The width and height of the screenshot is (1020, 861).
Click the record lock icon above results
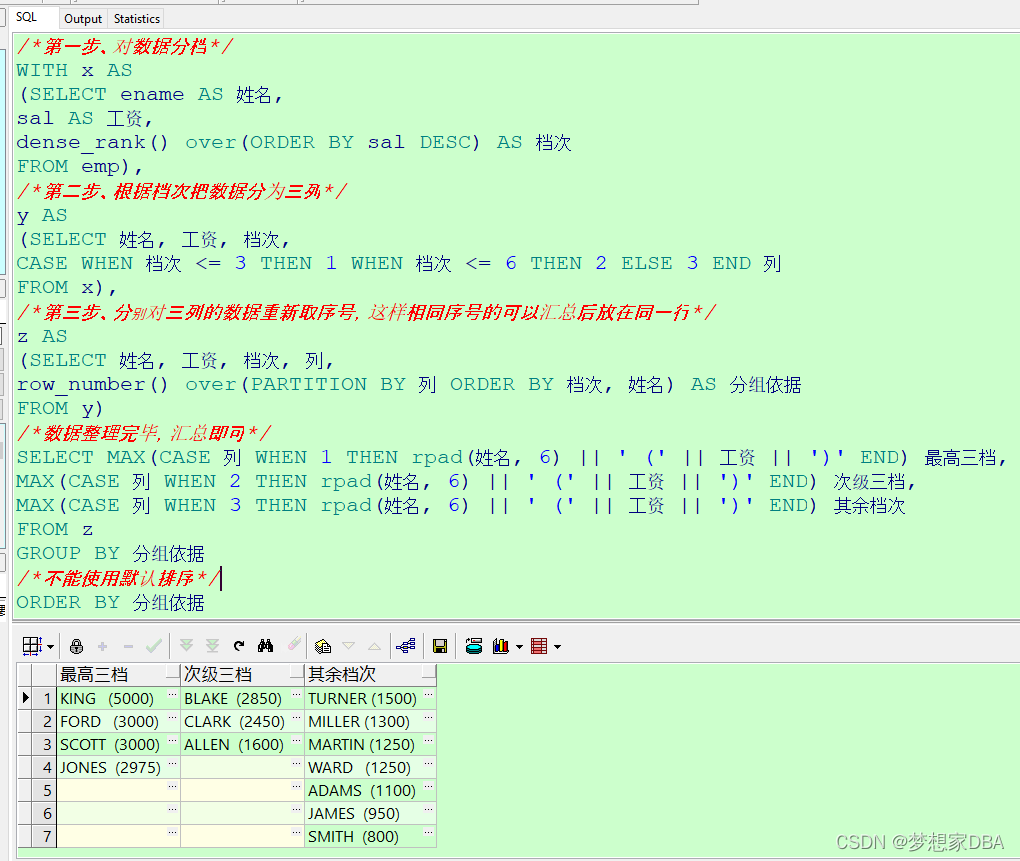(x=76, y=645)
